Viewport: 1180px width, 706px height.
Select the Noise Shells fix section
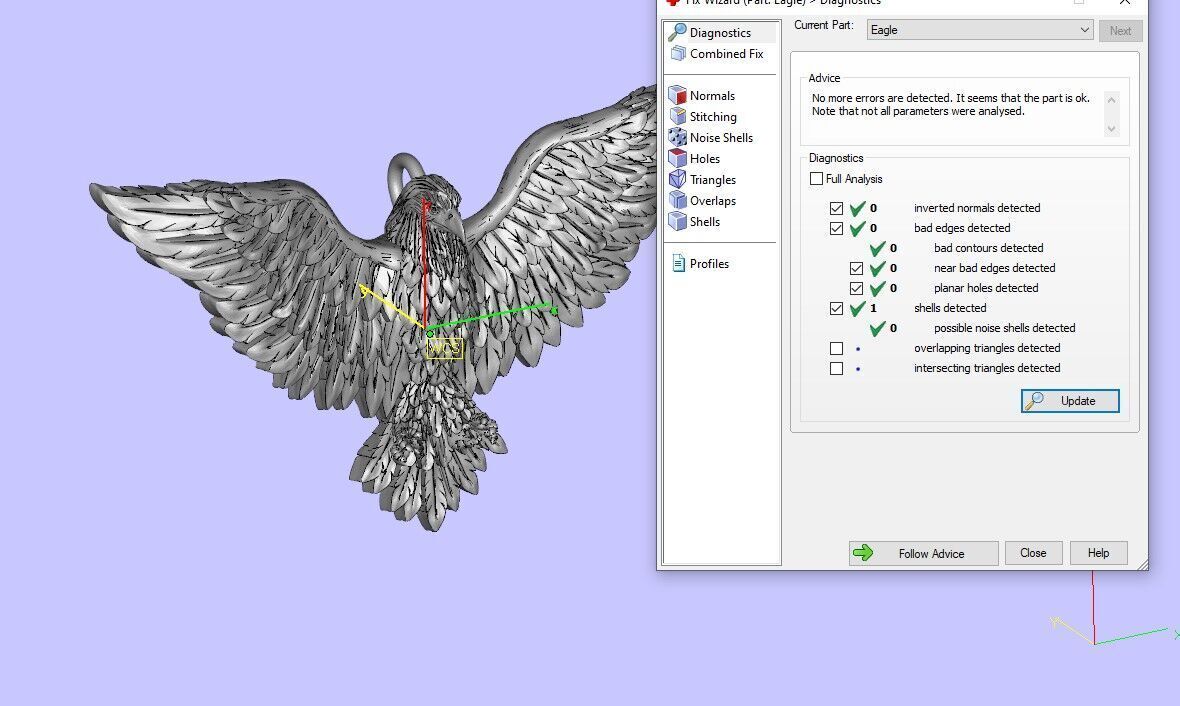pos(721,138)
